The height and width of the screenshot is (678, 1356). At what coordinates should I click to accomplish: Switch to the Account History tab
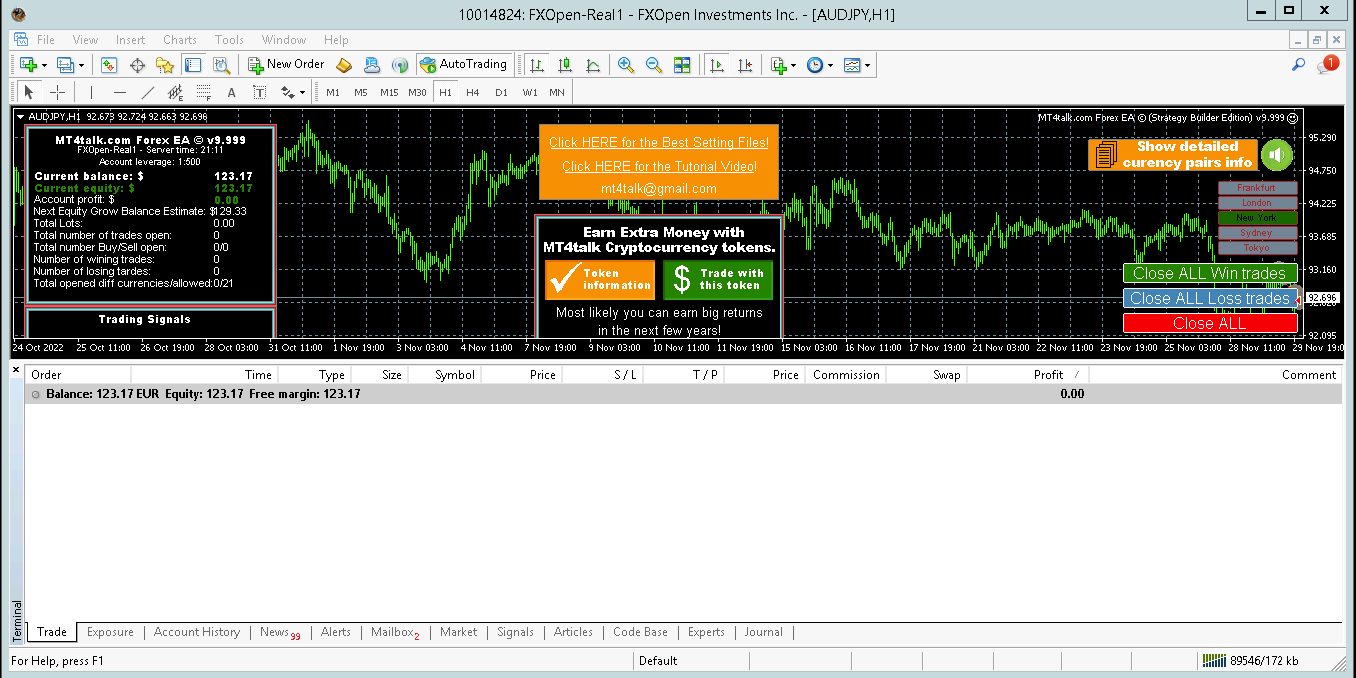tap(197, 632)
